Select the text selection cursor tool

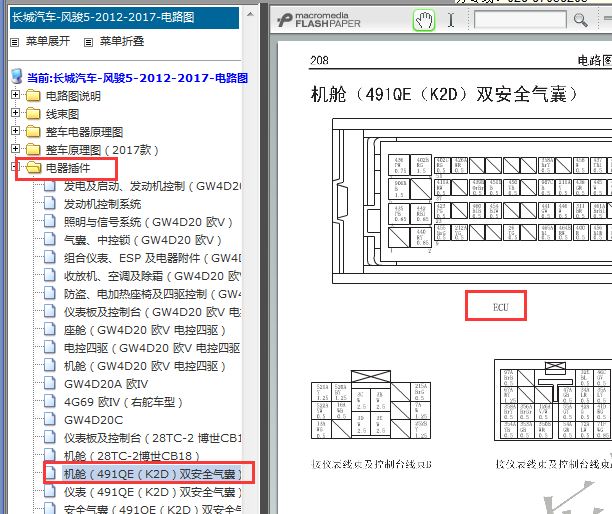[x=451, y=20]
